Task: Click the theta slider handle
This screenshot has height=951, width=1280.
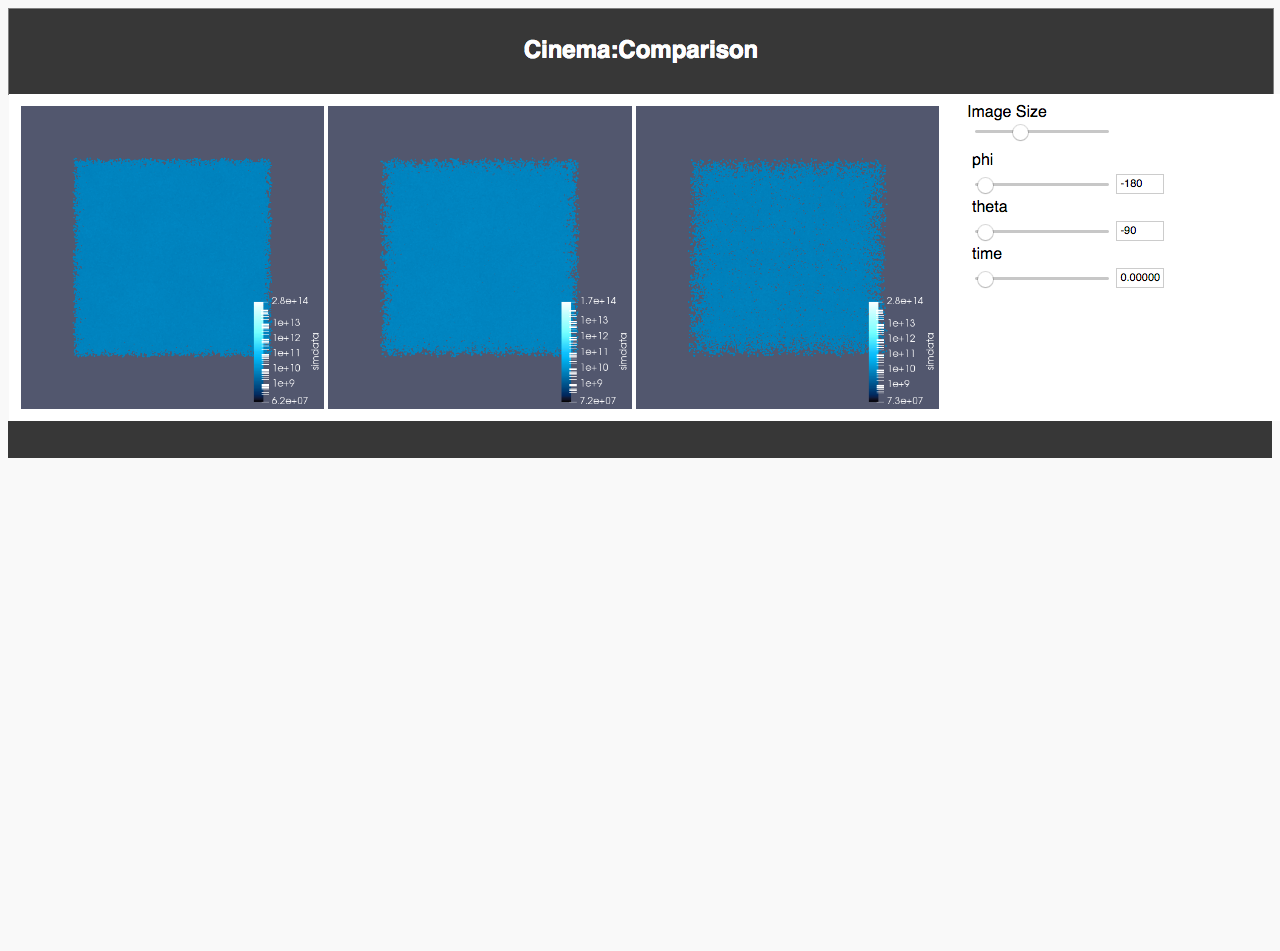Action: [x=985, y=232]
